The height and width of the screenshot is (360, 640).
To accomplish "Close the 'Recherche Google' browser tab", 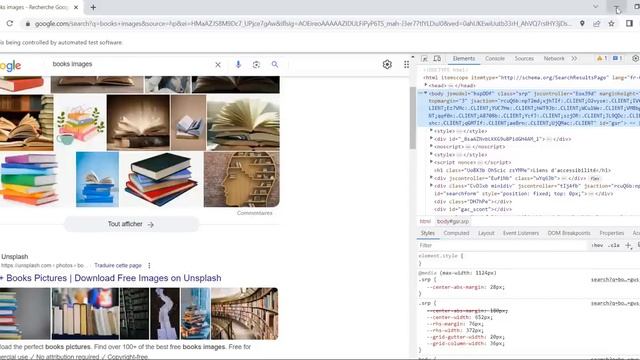I will pos(76,7).
